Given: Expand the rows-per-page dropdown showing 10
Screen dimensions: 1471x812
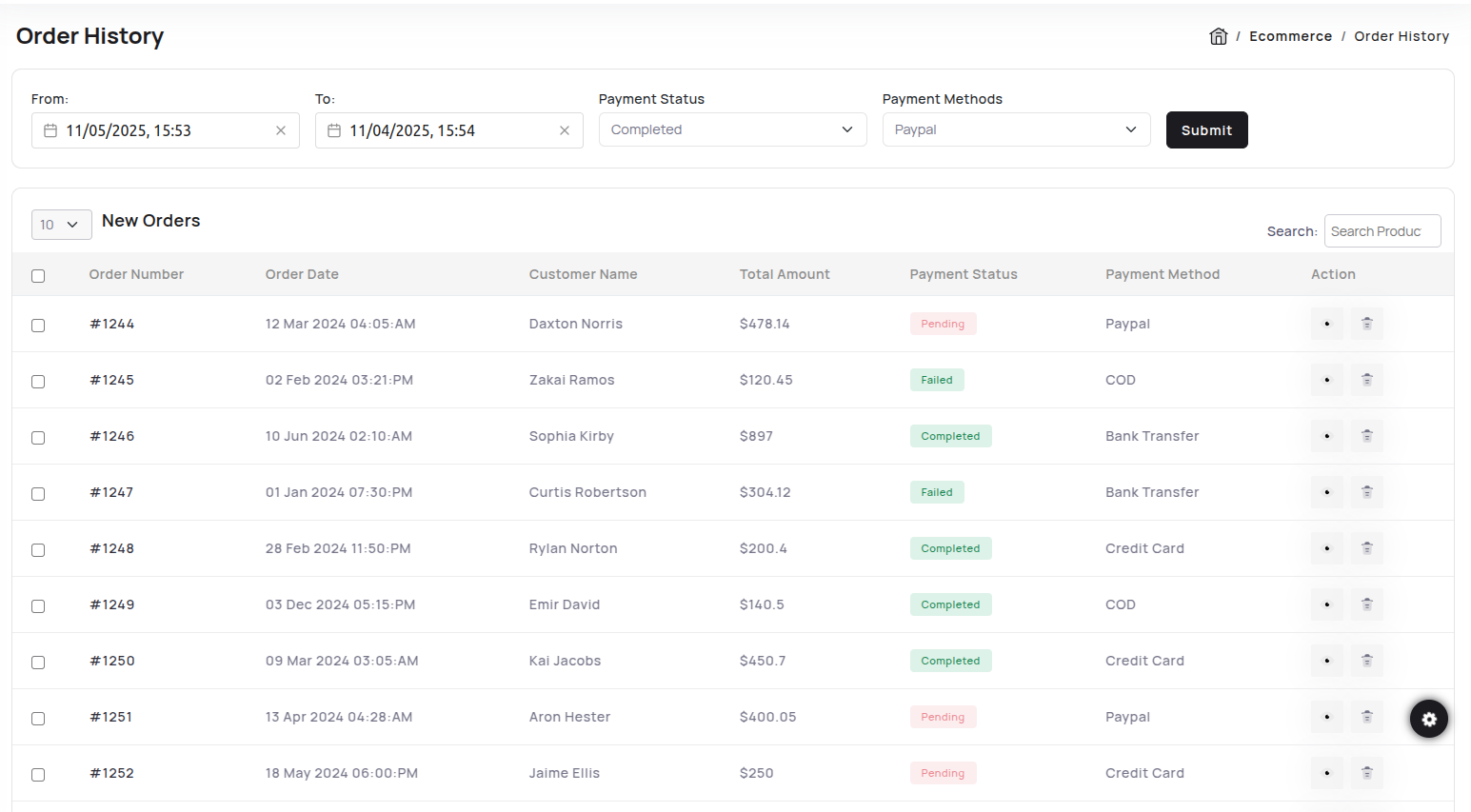Looking at the screenshot, I should click(x=62, y=225).
